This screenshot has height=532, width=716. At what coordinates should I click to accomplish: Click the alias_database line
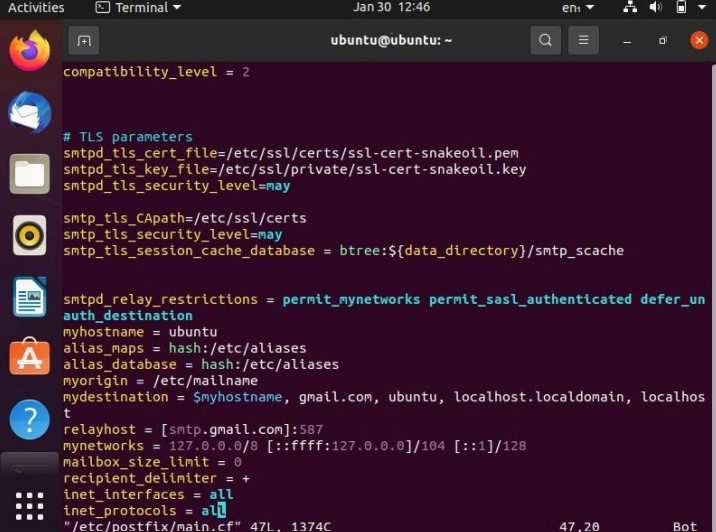point(201,364)
